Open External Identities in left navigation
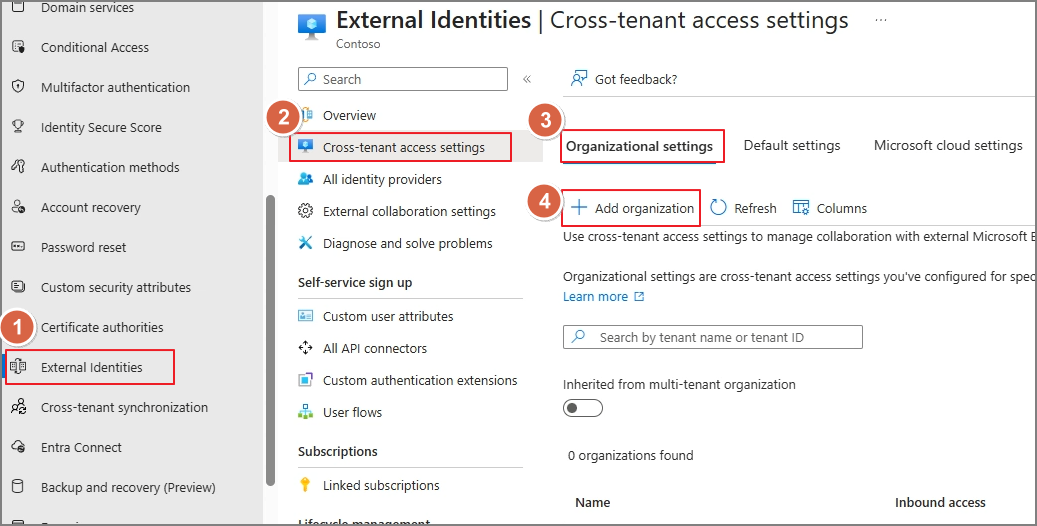This screenshot has height=526, width=1037. tap(90, 367)
